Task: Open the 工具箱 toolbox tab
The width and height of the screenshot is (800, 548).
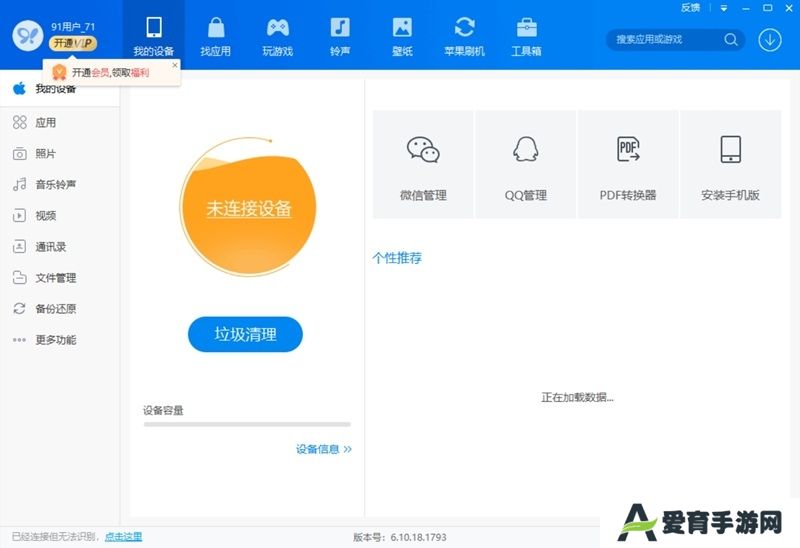Action: click(527, 36)
